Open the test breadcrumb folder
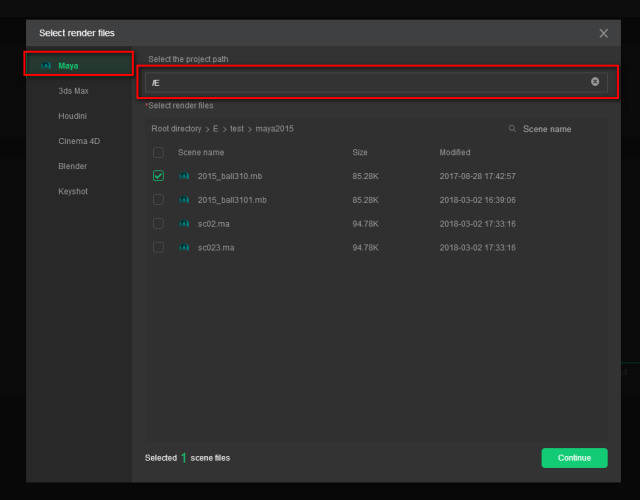This screenshot has width=640, height=500. click(x=237, y=129)
